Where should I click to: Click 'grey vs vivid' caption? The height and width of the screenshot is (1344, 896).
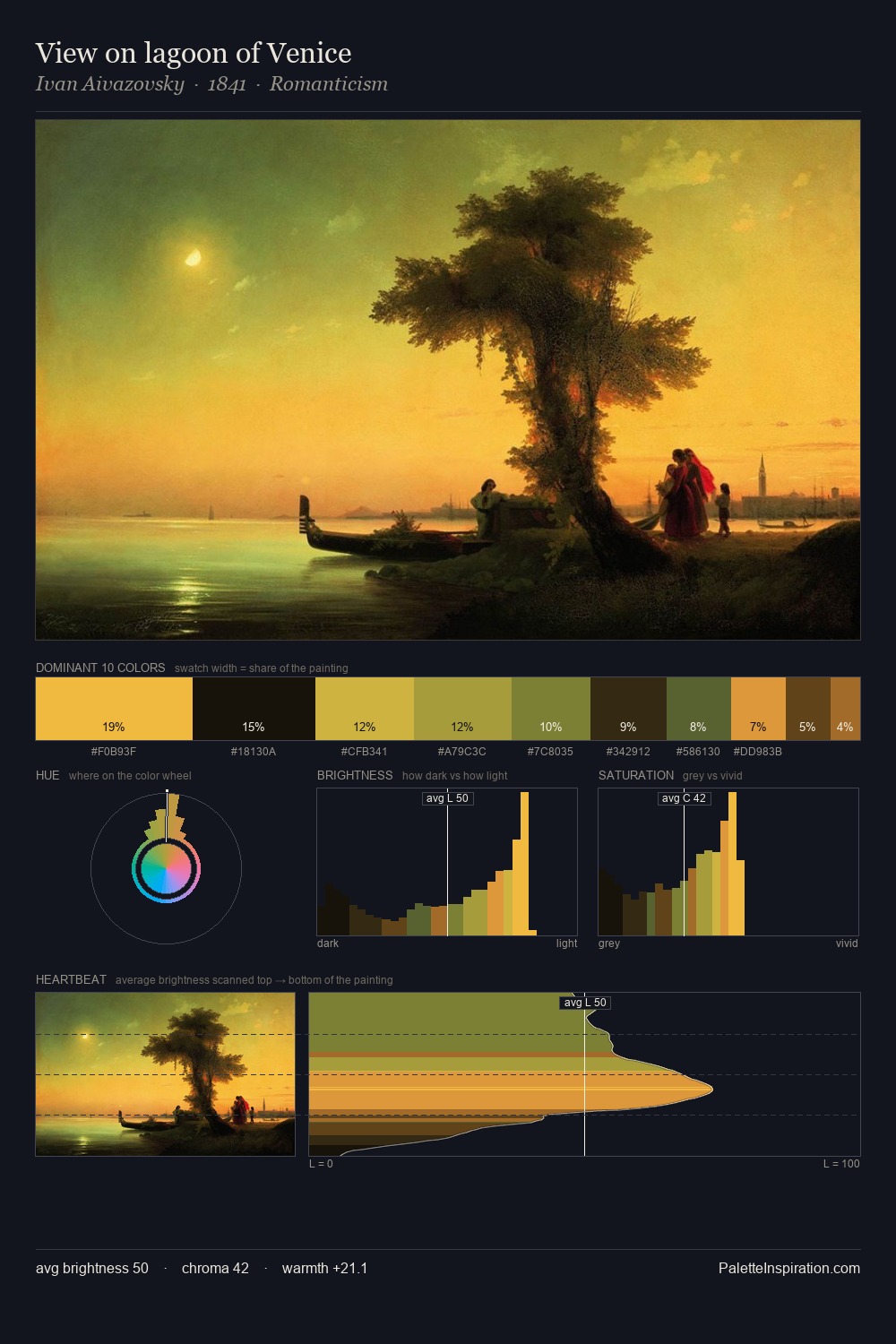click(712, 776)
